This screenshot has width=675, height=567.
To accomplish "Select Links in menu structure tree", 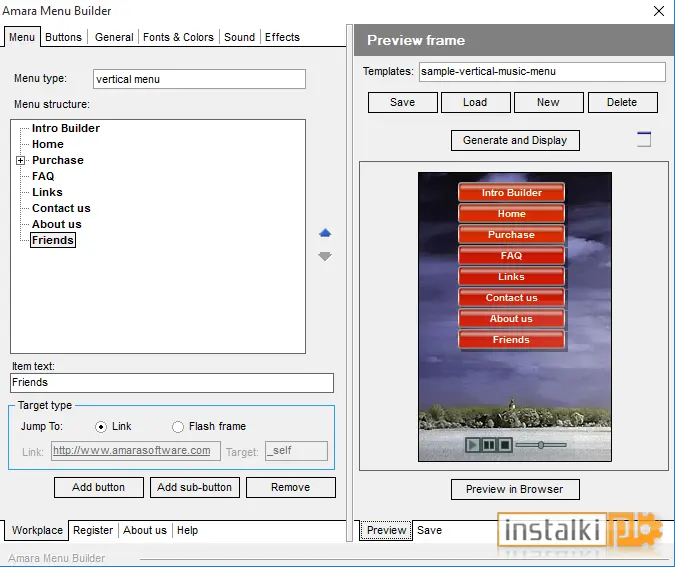I will (47, 192).
